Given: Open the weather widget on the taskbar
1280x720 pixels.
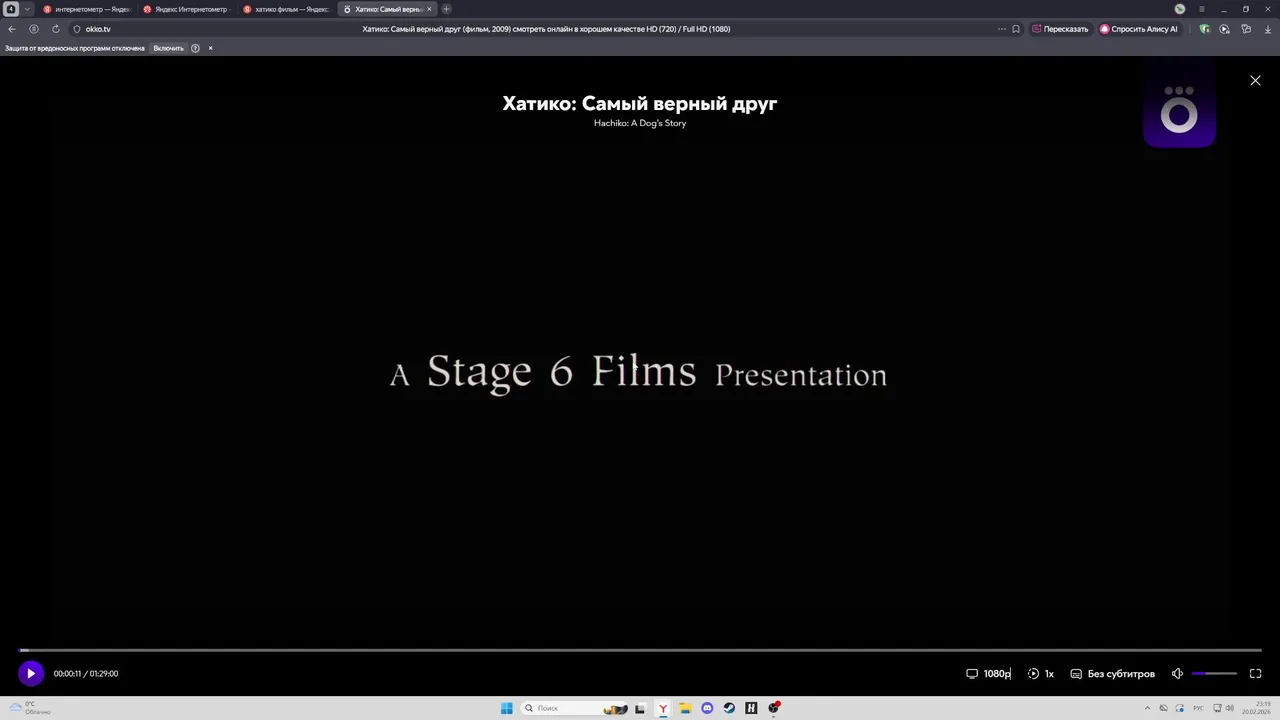Looking at the screenshot, I should (30, 708).
